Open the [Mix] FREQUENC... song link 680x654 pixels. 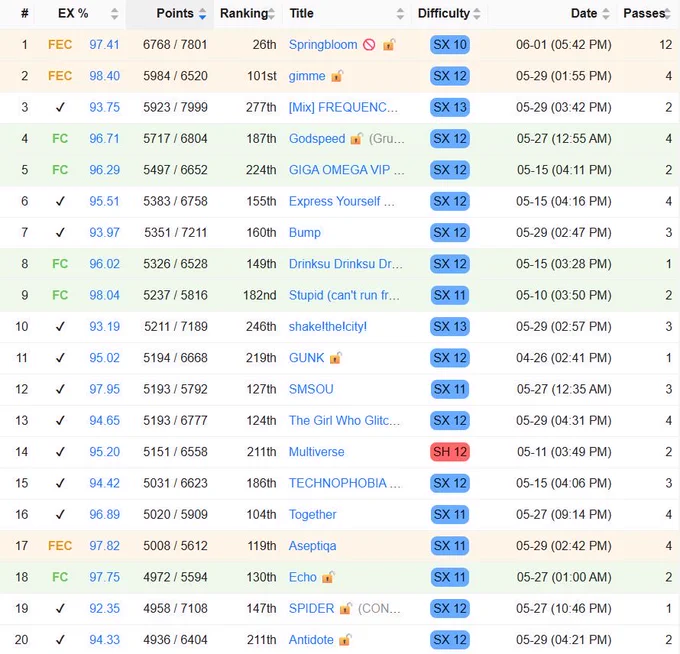(x=343, y=107)
